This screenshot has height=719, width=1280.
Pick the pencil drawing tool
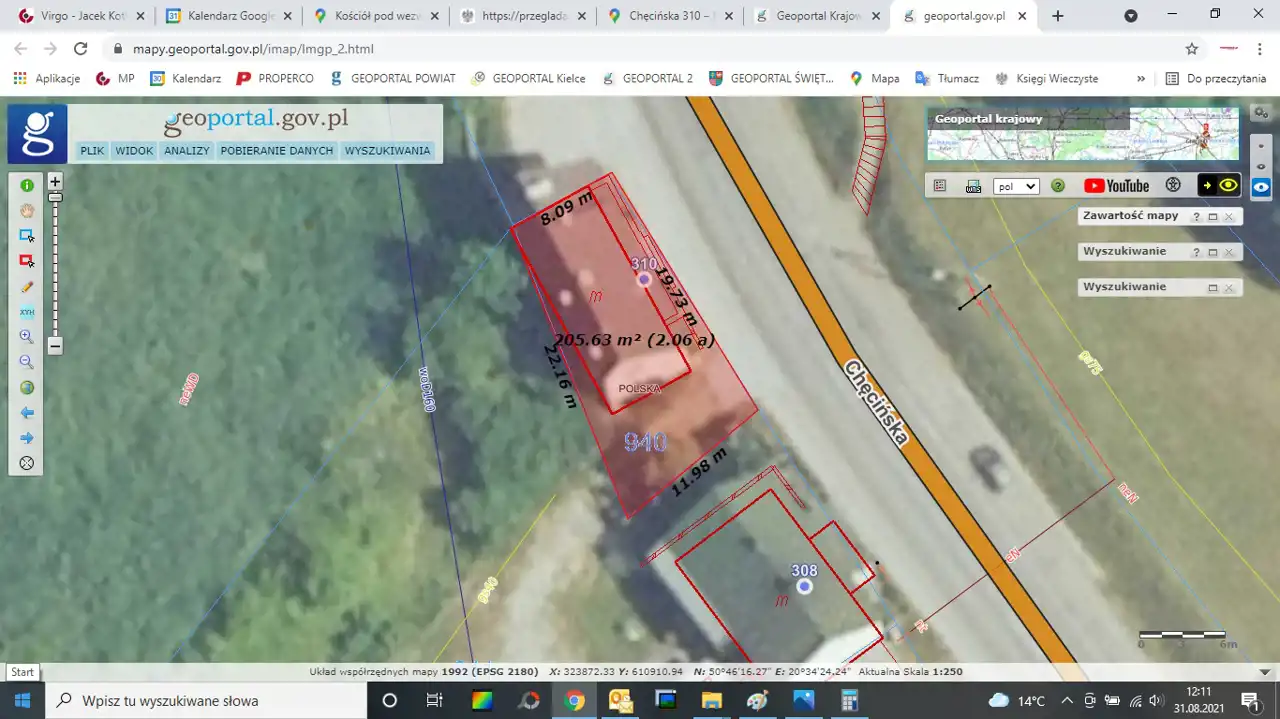27,286
